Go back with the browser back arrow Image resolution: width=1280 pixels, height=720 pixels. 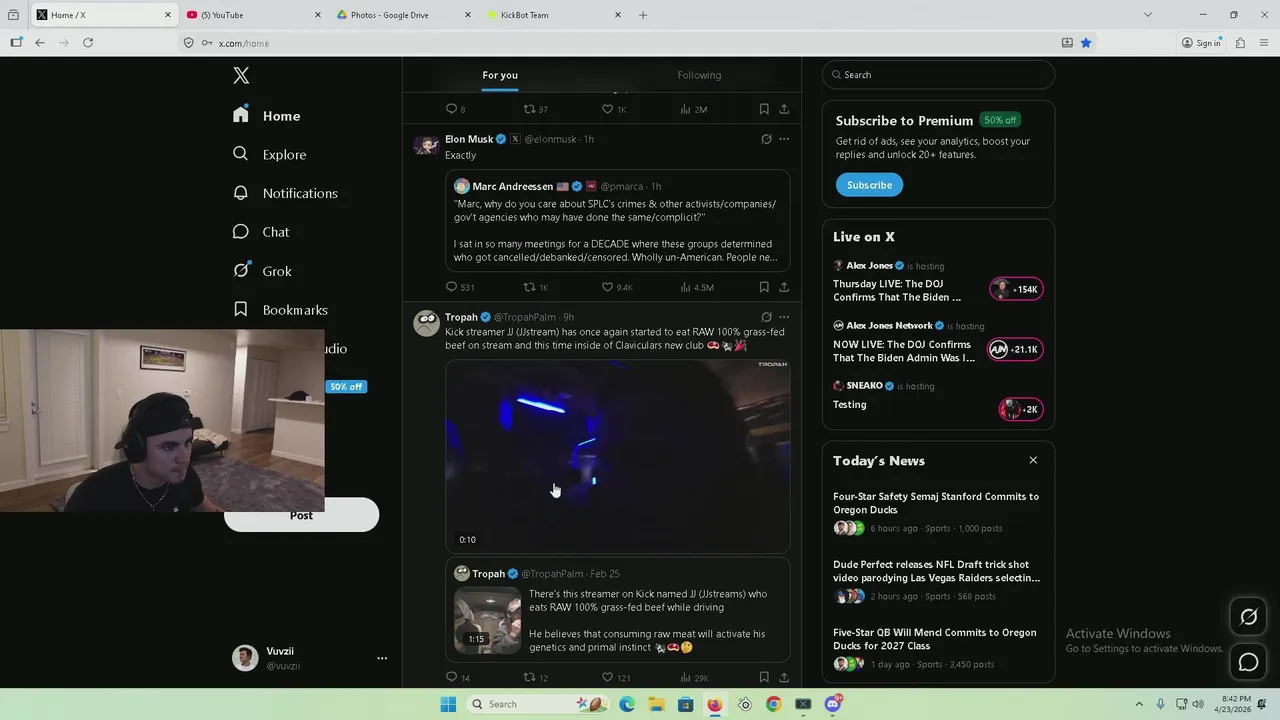[x=40, y=43]
